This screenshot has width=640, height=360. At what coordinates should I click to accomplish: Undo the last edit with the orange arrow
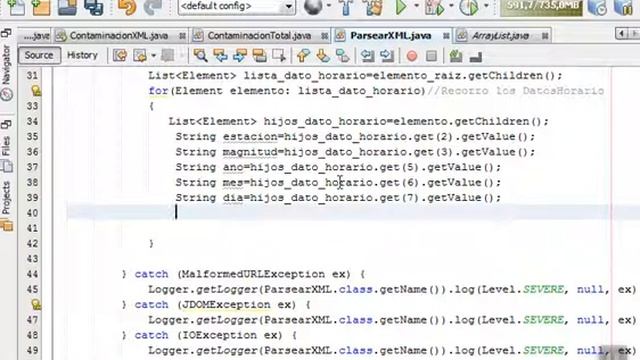point(127,7)
